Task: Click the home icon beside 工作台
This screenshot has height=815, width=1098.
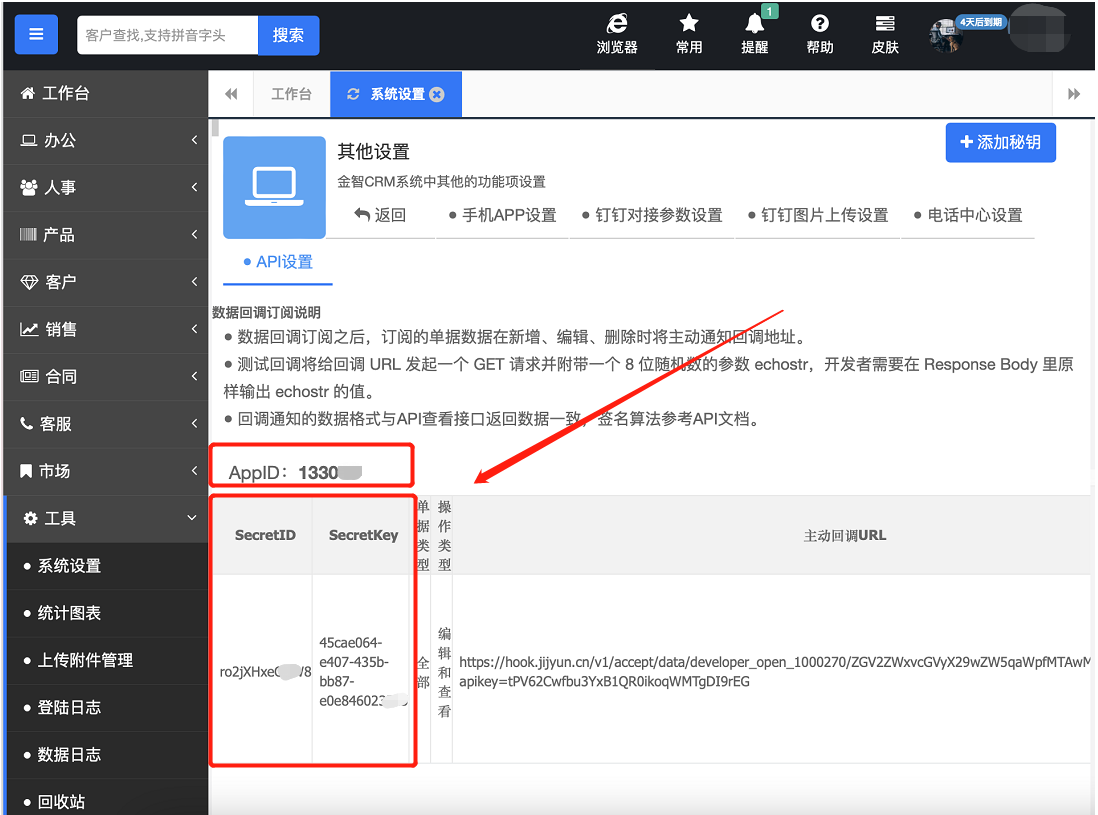Action: pyautogui.click(x=27, y=93)
